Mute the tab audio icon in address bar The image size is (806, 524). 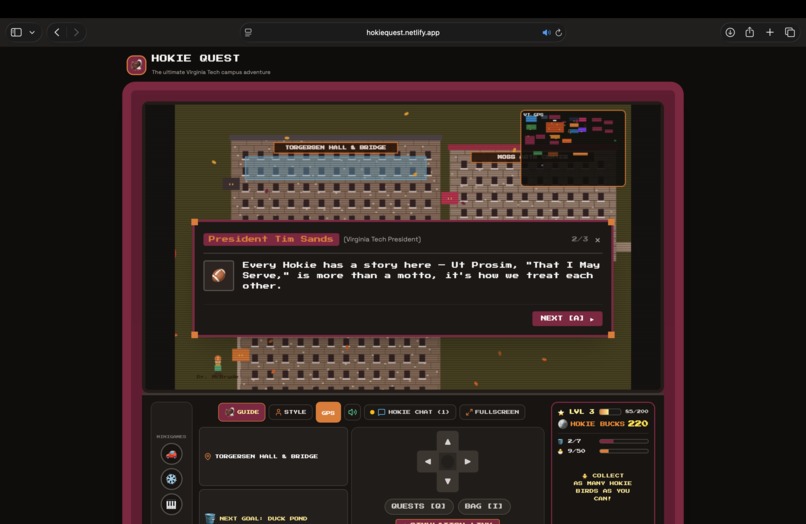[x=545, y=32]
